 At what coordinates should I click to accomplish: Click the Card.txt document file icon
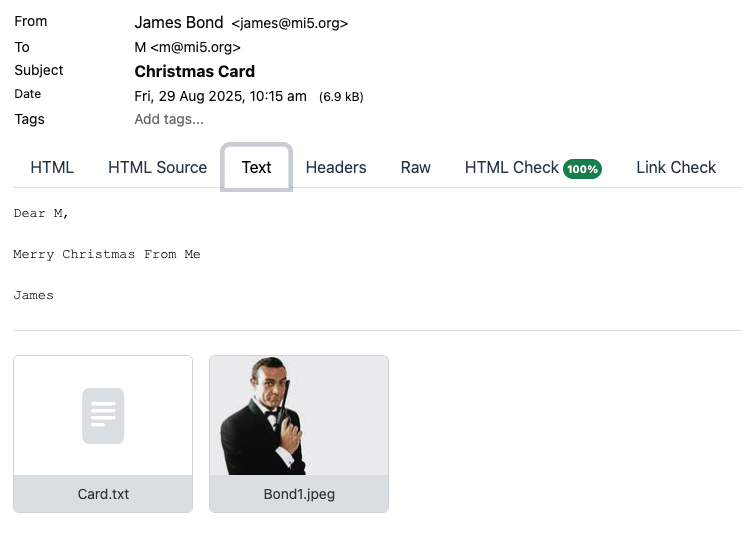103,415
